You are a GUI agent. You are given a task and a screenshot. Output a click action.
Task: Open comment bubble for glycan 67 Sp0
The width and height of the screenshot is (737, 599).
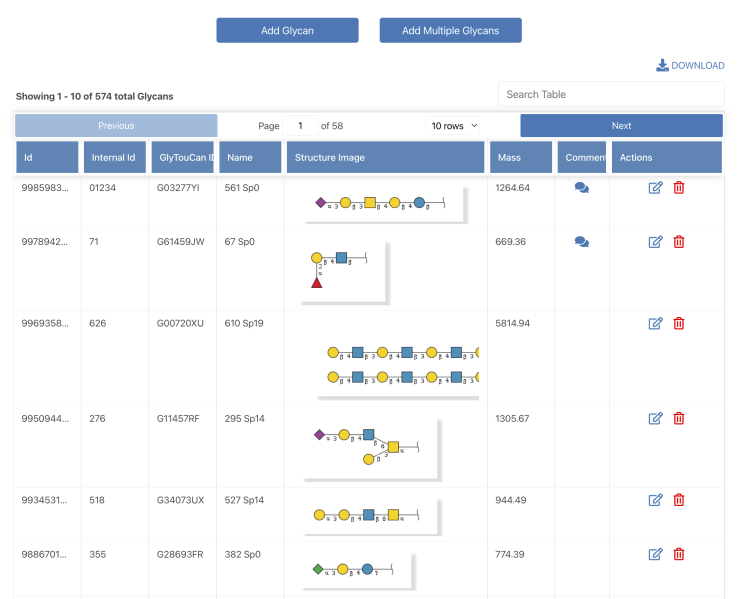(582, 242)
